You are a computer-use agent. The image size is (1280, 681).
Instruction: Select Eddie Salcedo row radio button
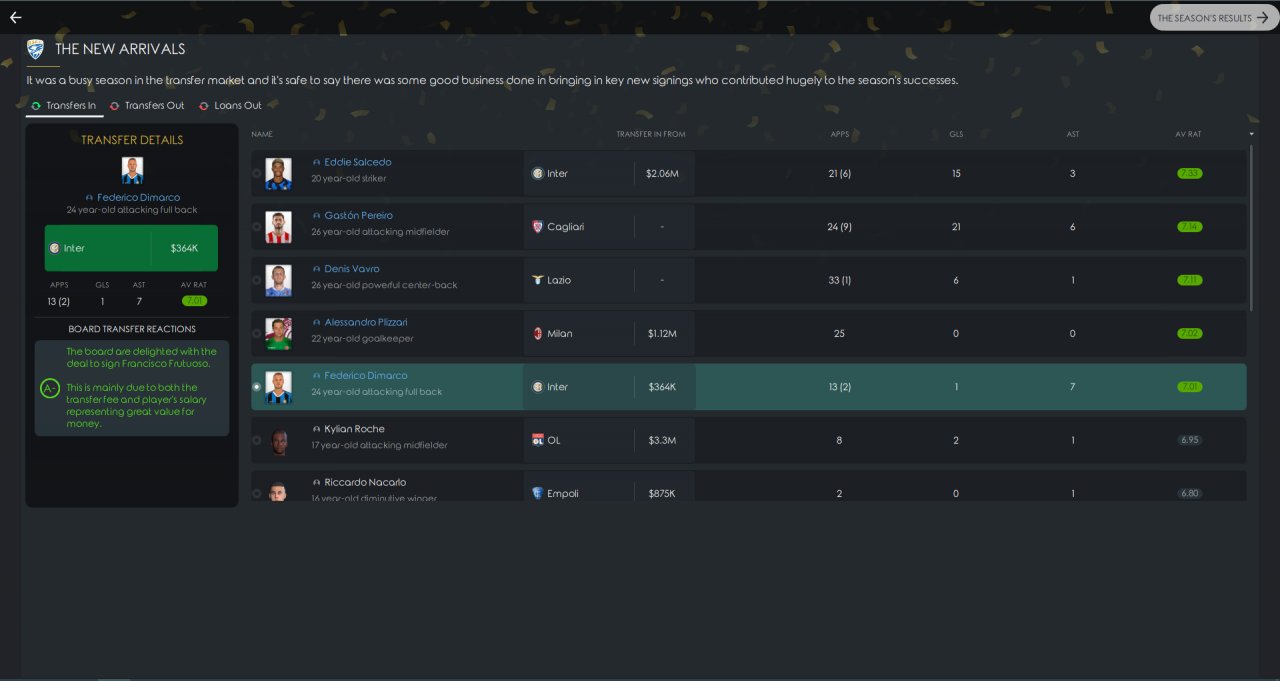[x=257, y=173]
